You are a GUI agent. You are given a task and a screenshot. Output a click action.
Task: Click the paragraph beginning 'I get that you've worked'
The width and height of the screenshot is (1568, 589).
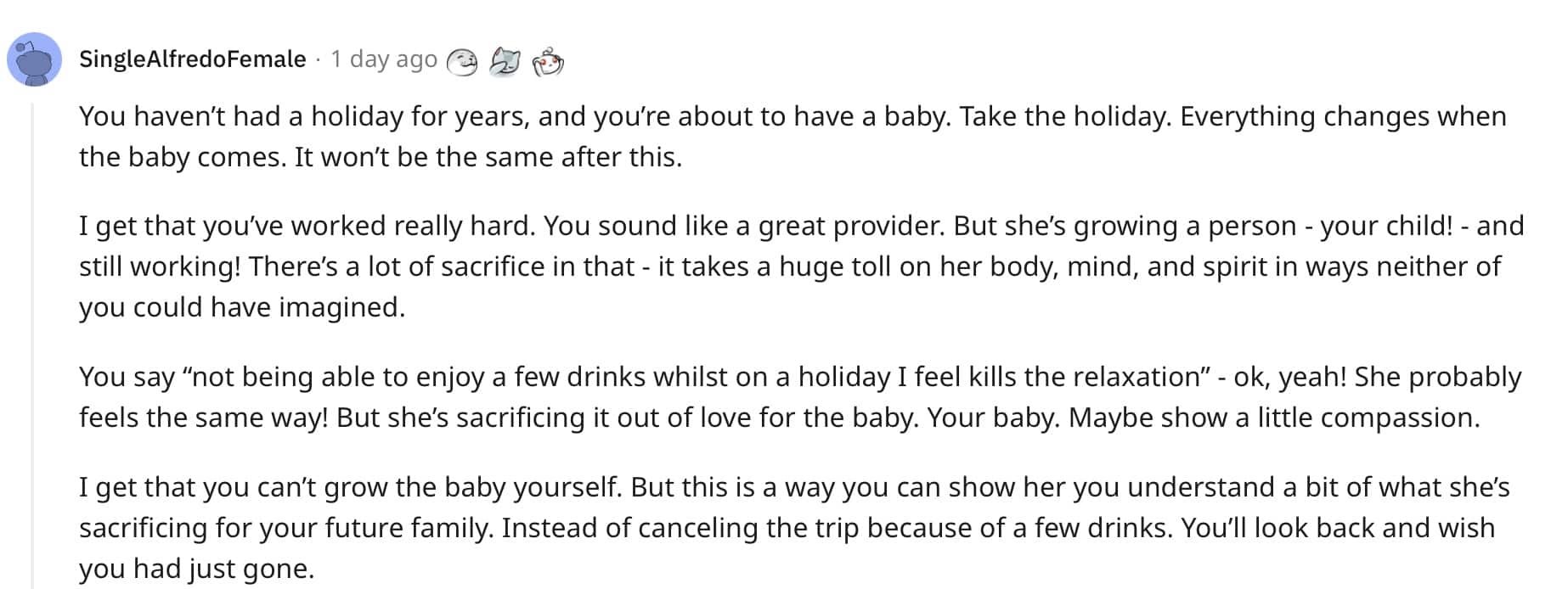802,266
